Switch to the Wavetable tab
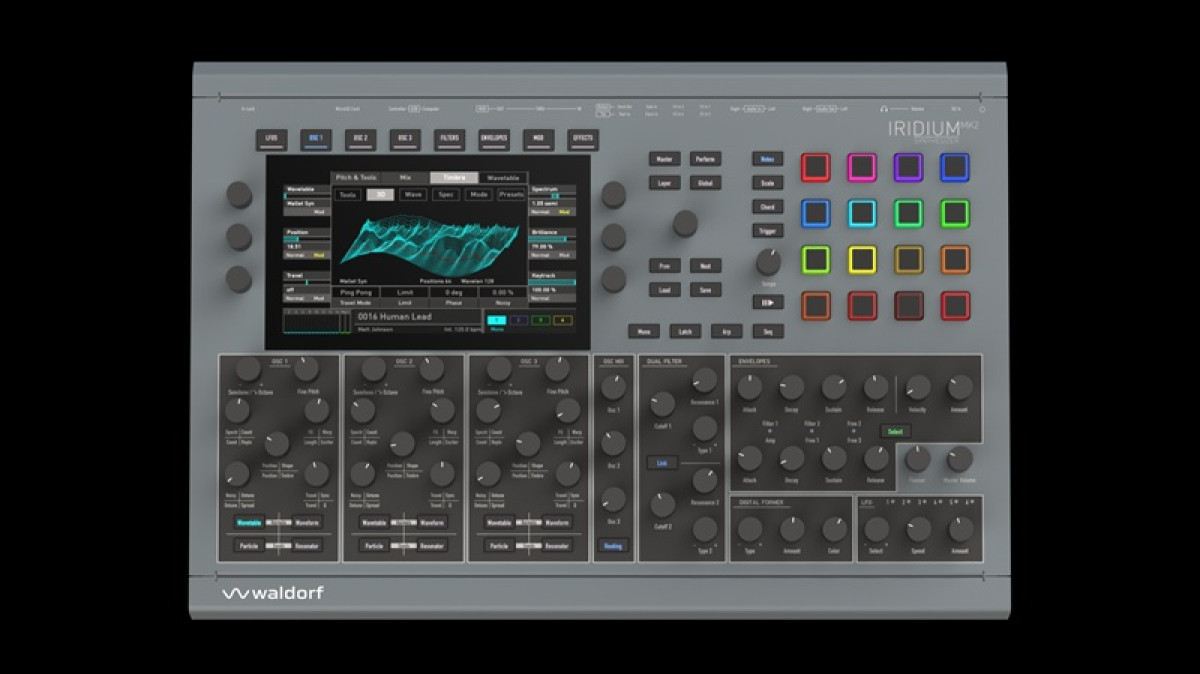Screen dimensions: 1200x674 click(503, 178)
